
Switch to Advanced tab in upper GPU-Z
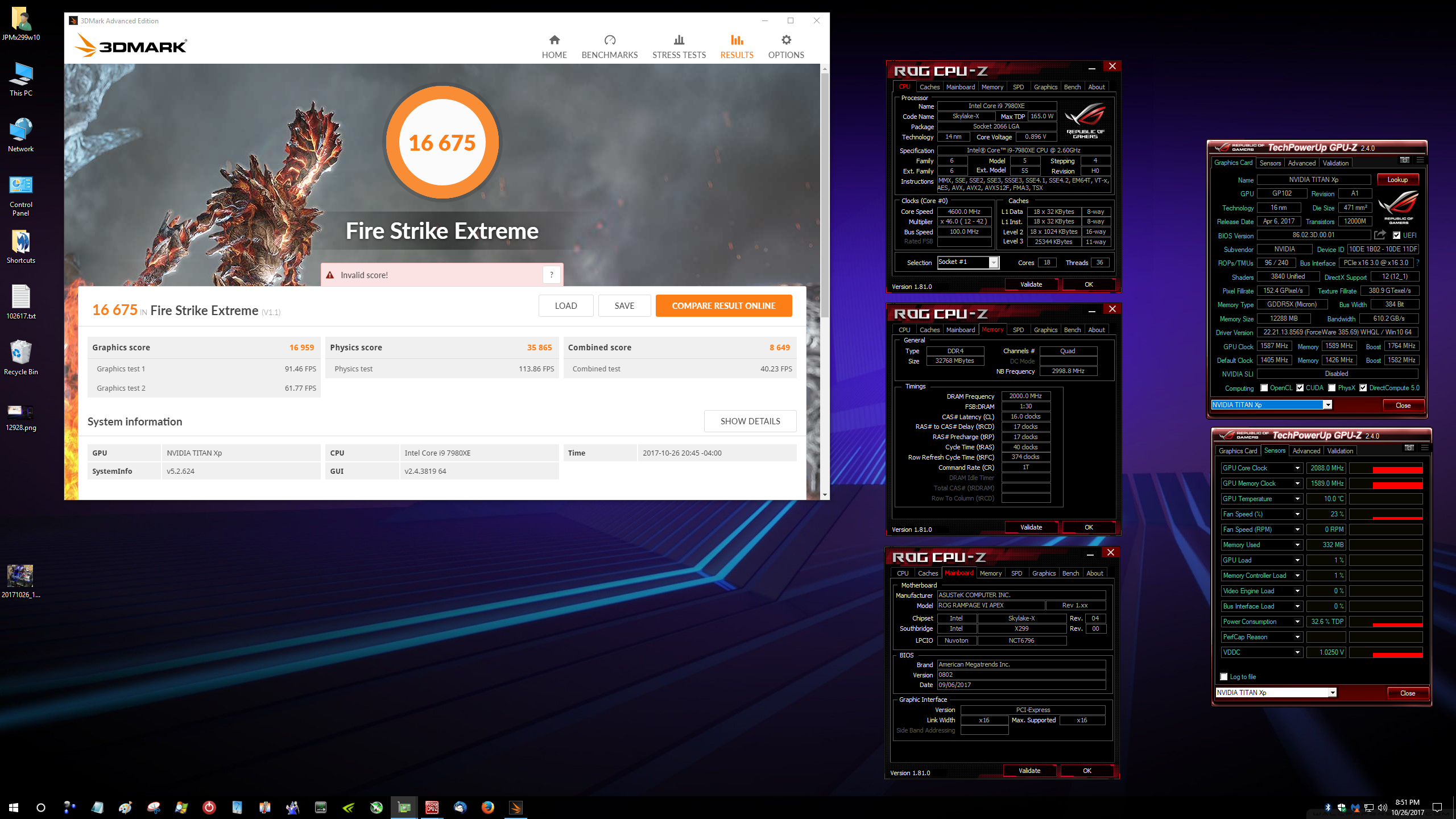point(1302,163)
